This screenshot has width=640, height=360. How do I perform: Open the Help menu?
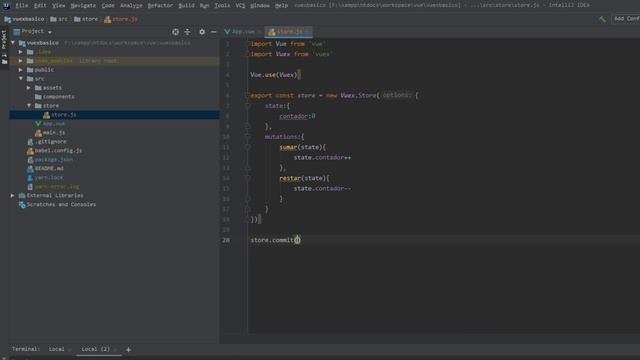tap(281, 5)
